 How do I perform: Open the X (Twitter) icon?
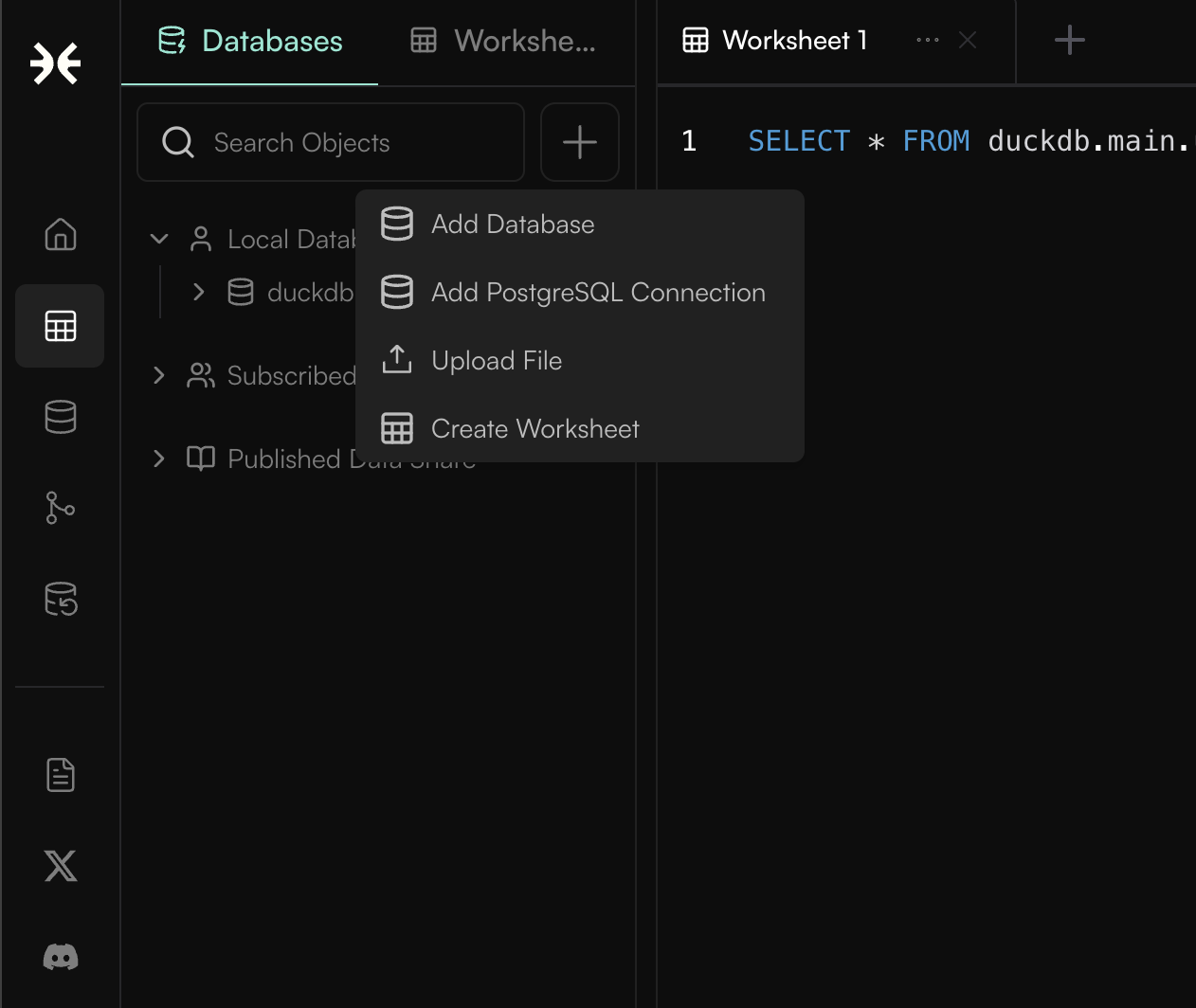coord(61,866)
